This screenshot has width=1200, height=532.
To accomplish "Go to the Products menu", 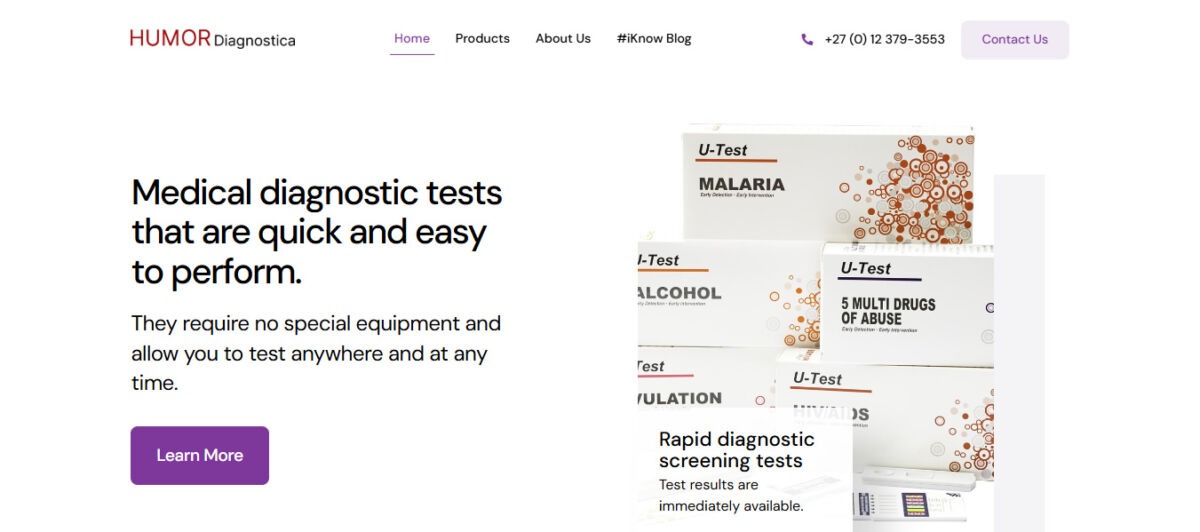I will pos(482,39).
